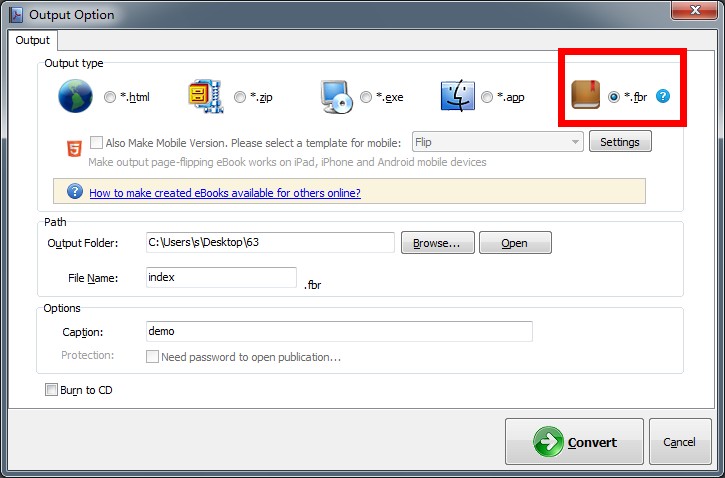Tick the Burn to CD checkbox
This screenshot has height=478, width=725.
51,390
